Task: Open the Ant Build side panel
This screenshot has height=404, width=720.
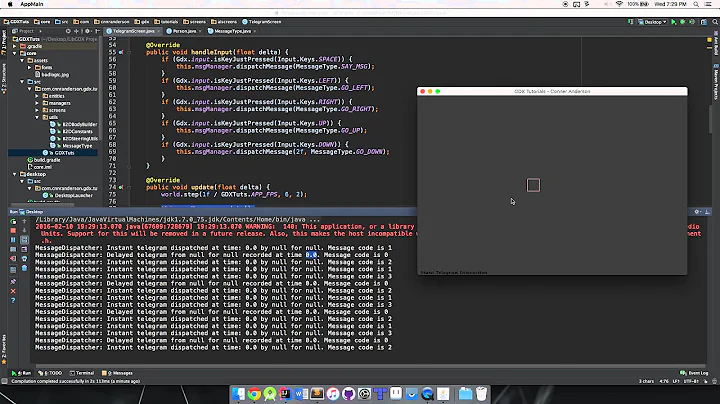Action: coord(715,44)
